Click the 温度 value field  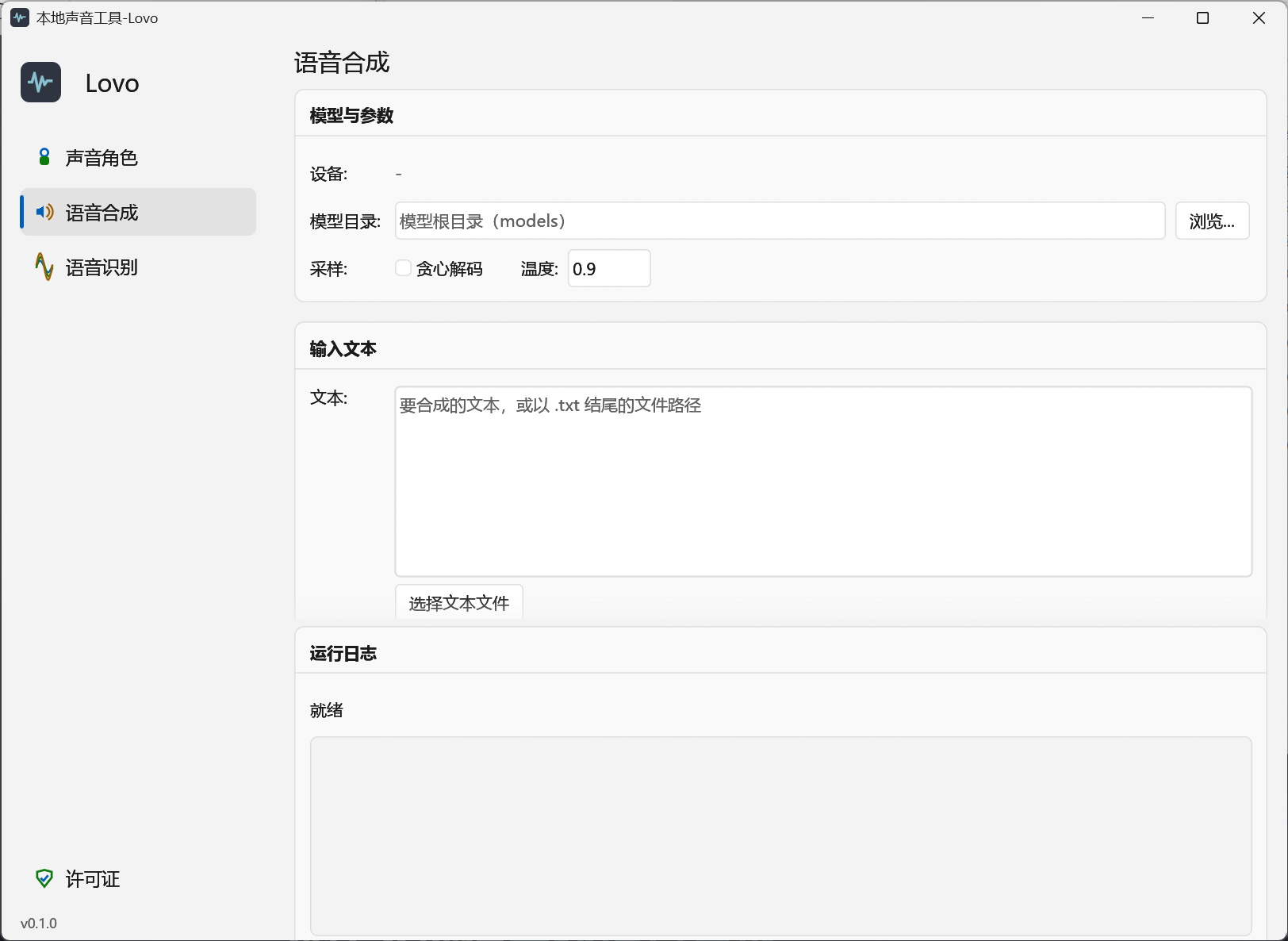point(609,268)
